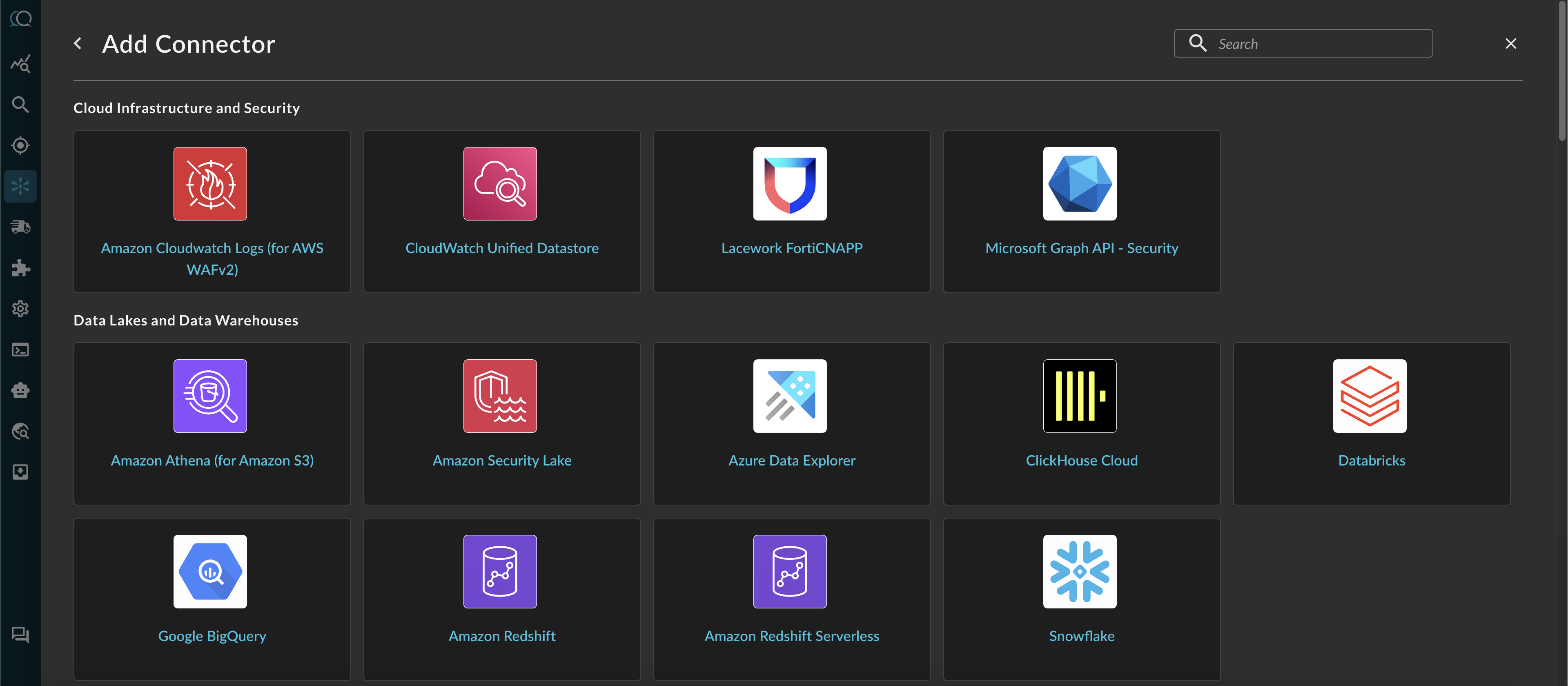Select the highlighted connectors hub sidebar icon
The height and width of the screenshot is (686, 1568).
[21, 186]
